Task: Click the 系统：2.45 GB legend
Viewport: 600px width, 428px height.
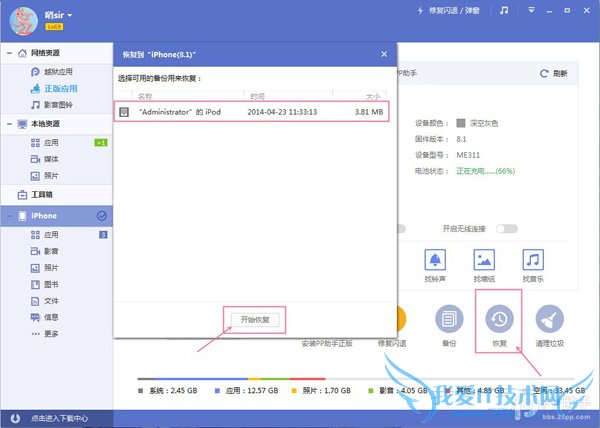Action: coord(168,391)
